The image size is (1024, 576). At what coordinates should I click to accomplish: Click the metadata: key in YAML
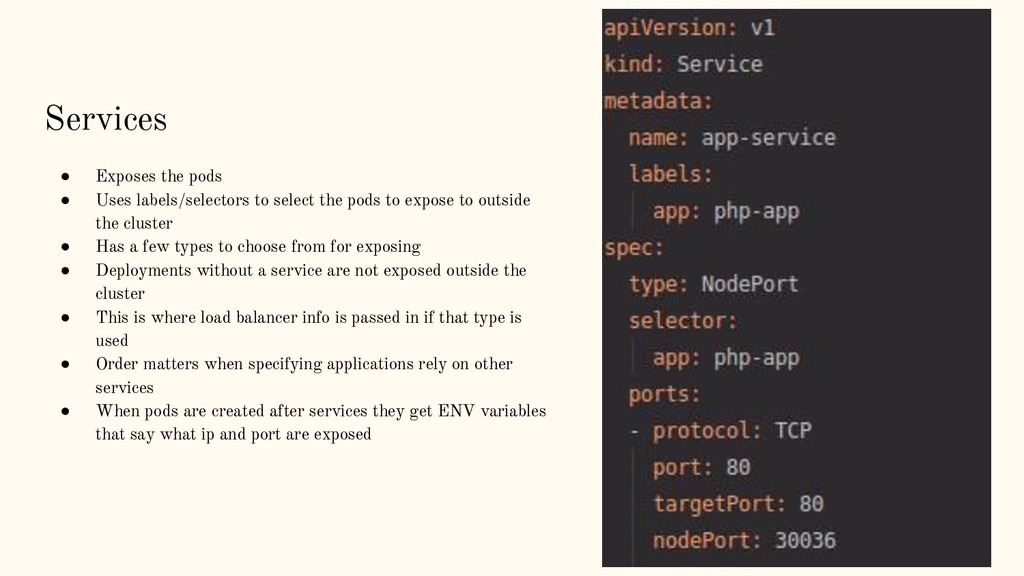(x=657, y=101)
